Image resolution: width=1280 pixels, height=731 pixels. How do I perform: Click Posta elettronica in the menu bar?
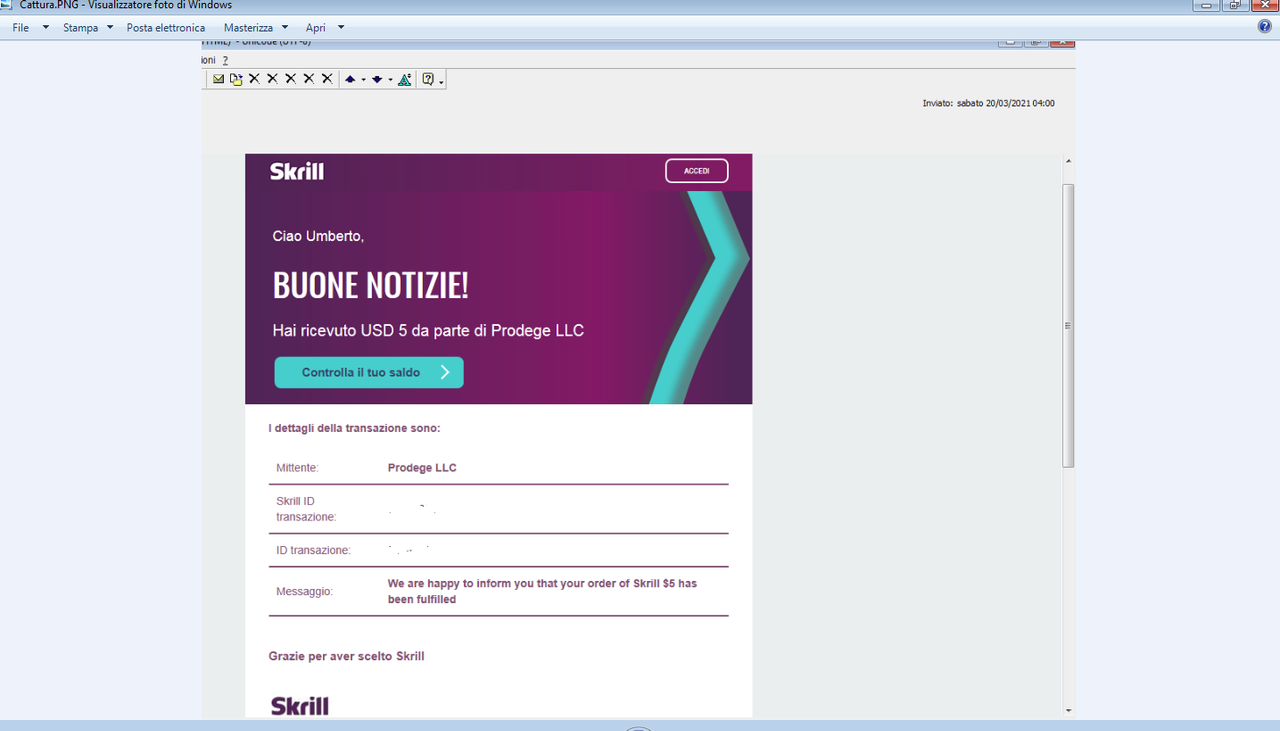pos(166,28)
